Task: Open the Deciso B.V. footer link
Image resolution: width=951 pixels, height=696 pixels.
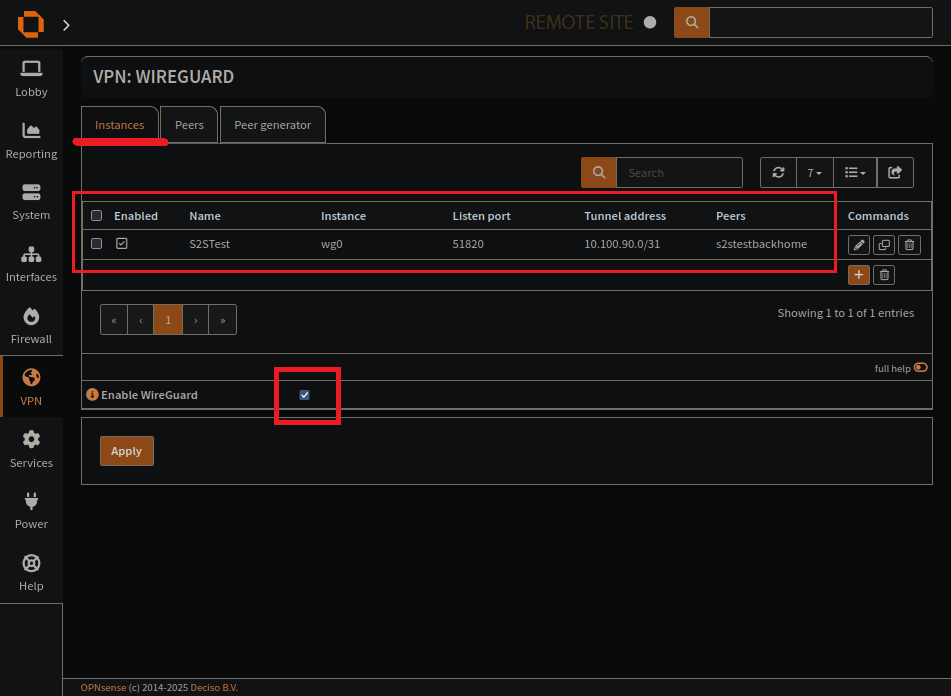Action: (214, 688)
